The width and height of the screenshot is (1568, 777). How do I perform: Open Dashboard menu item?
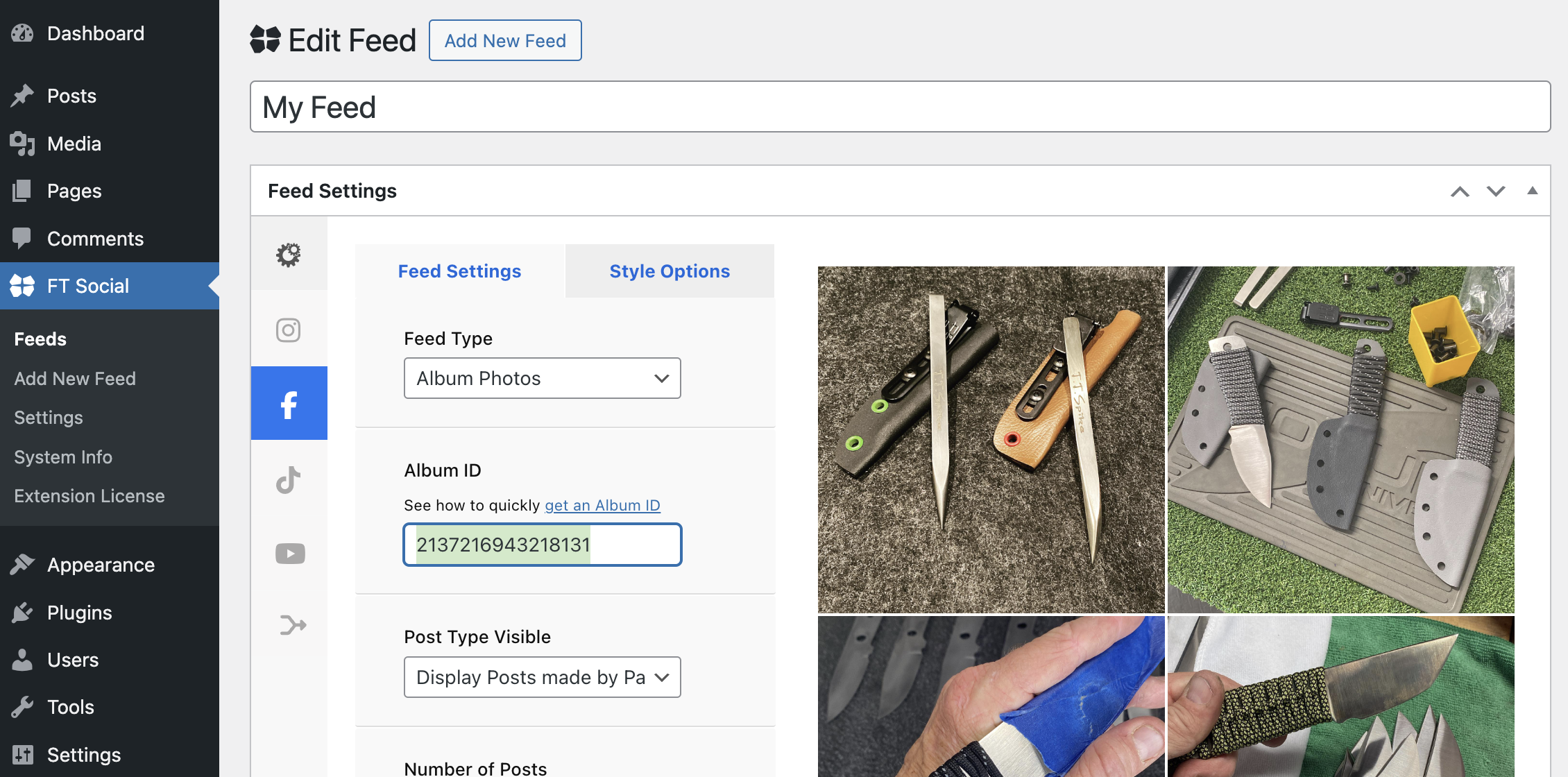pyautogui.click(x=110, y=33)
